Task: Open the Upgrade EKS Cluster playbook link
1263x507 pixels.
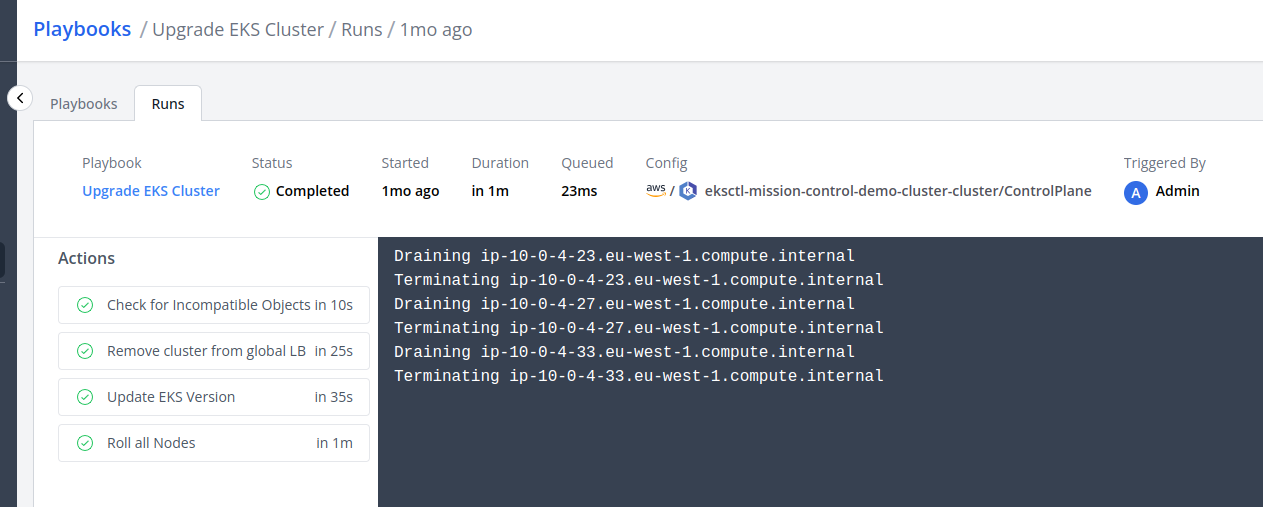Action: pyautogui.click(x=151, y=191)
